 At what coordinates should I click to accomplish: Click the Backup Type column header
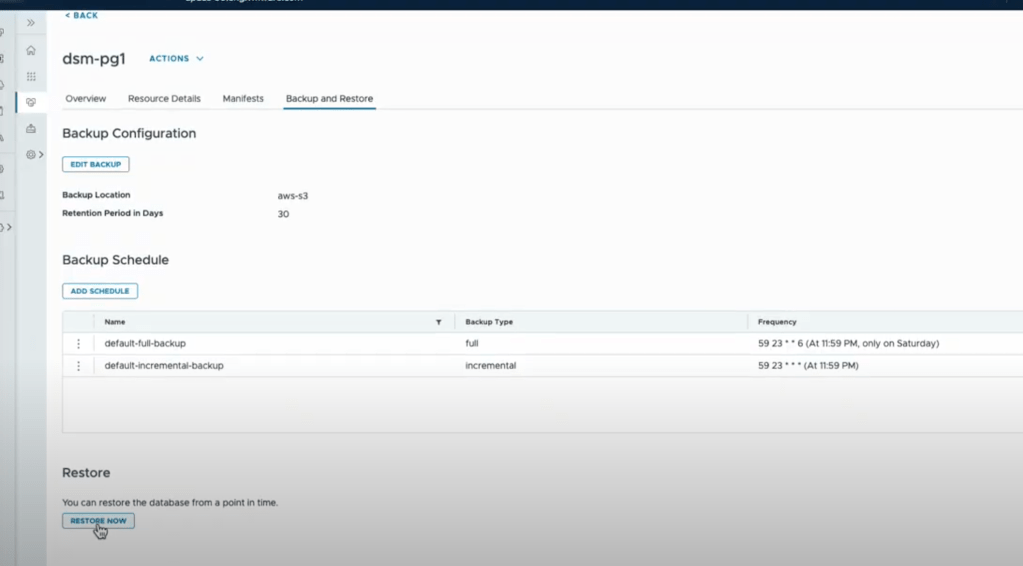pyautogui.click(x=489, y=322)
